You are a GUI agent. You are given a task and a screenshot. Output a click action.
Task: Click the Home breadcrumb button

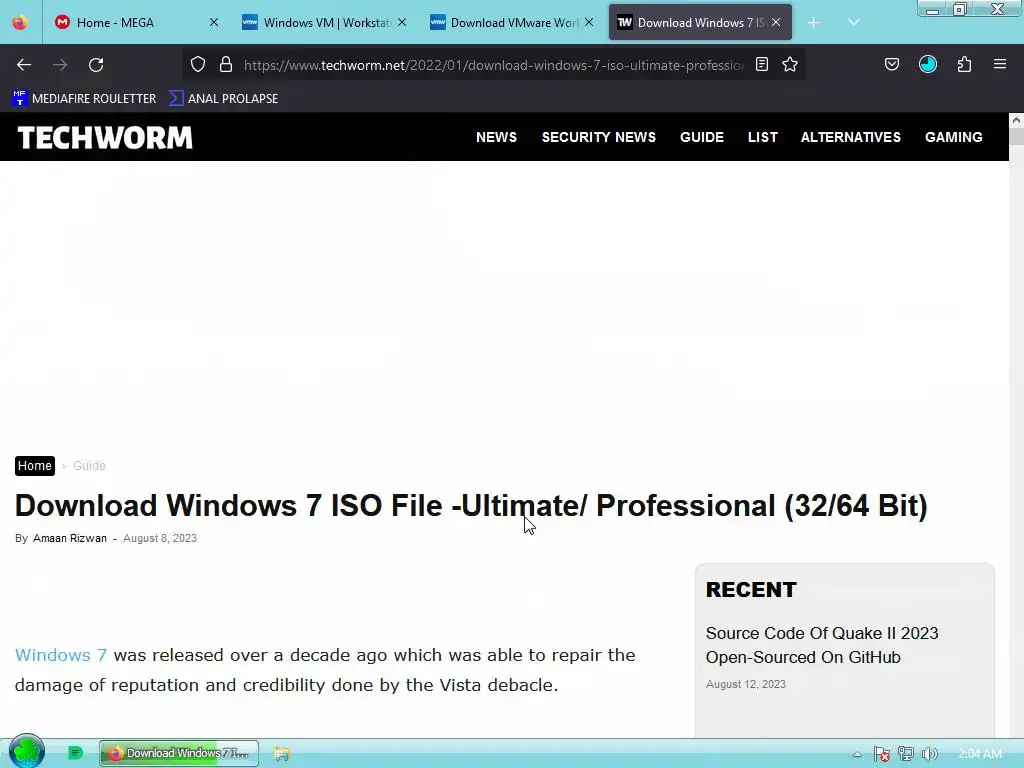click(35, 466)
